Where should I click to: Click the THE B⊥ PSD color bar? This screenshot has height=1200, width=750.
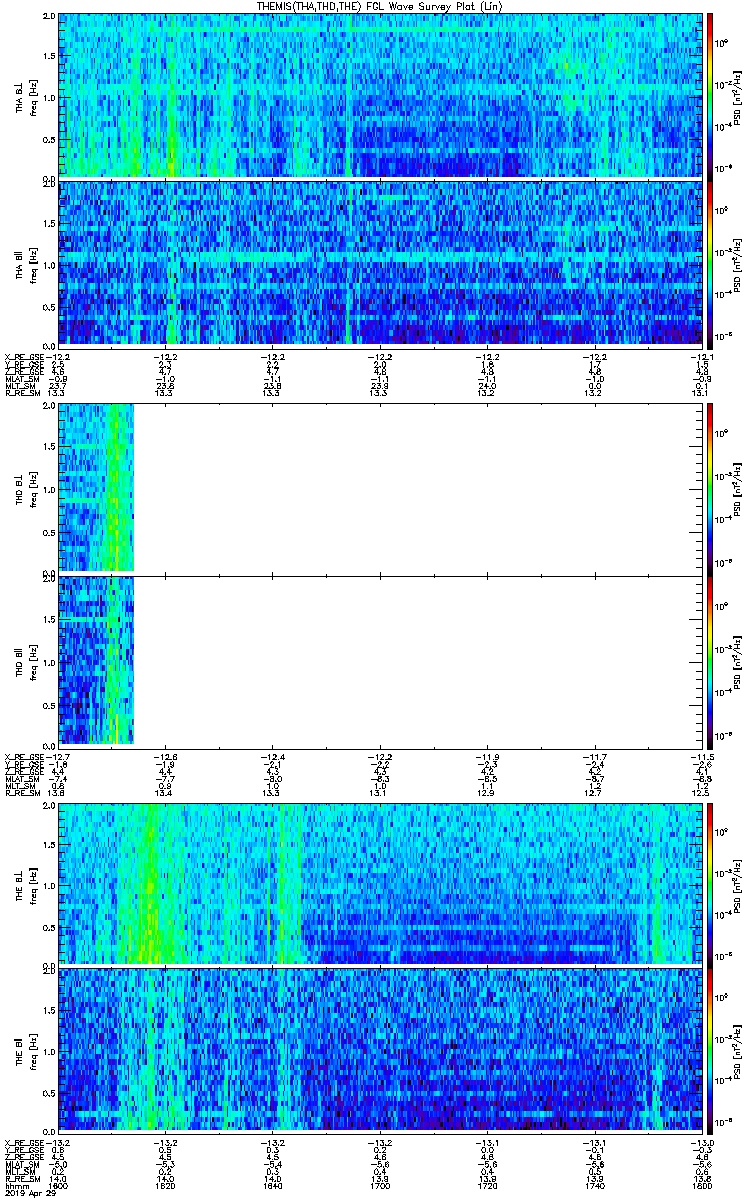point(710,884)
